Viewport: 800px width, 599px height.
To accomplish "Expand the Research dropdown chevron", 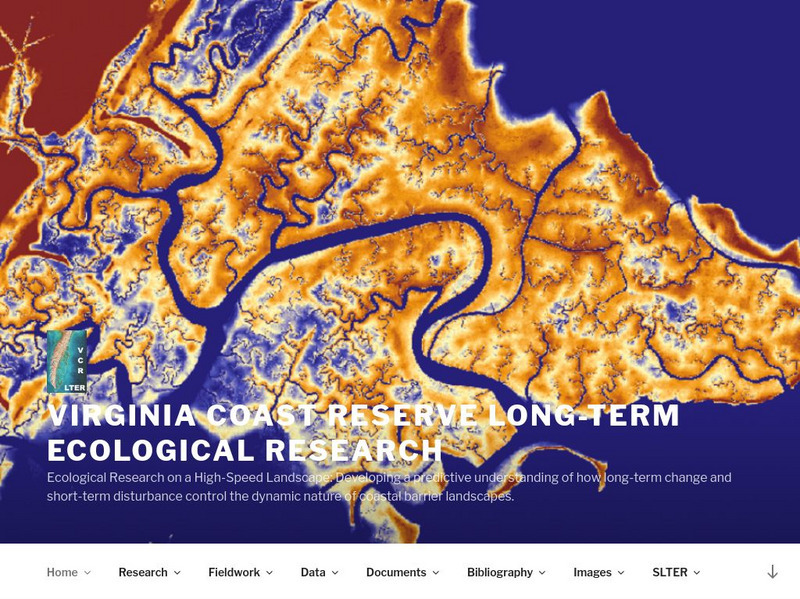I will coord(178,573).
